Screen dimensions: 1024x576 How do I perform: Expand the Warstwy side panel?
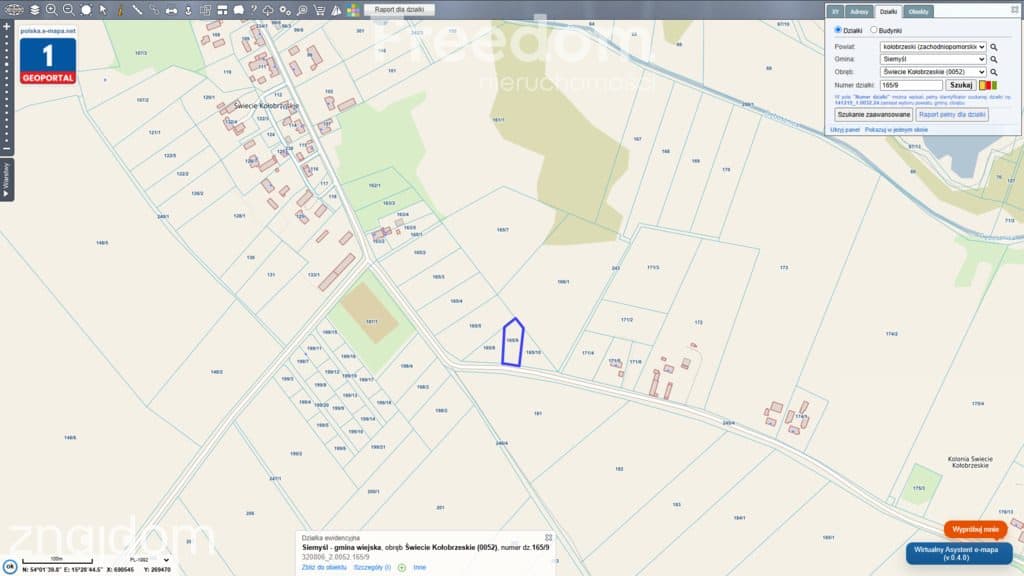(x=7, y=180)
